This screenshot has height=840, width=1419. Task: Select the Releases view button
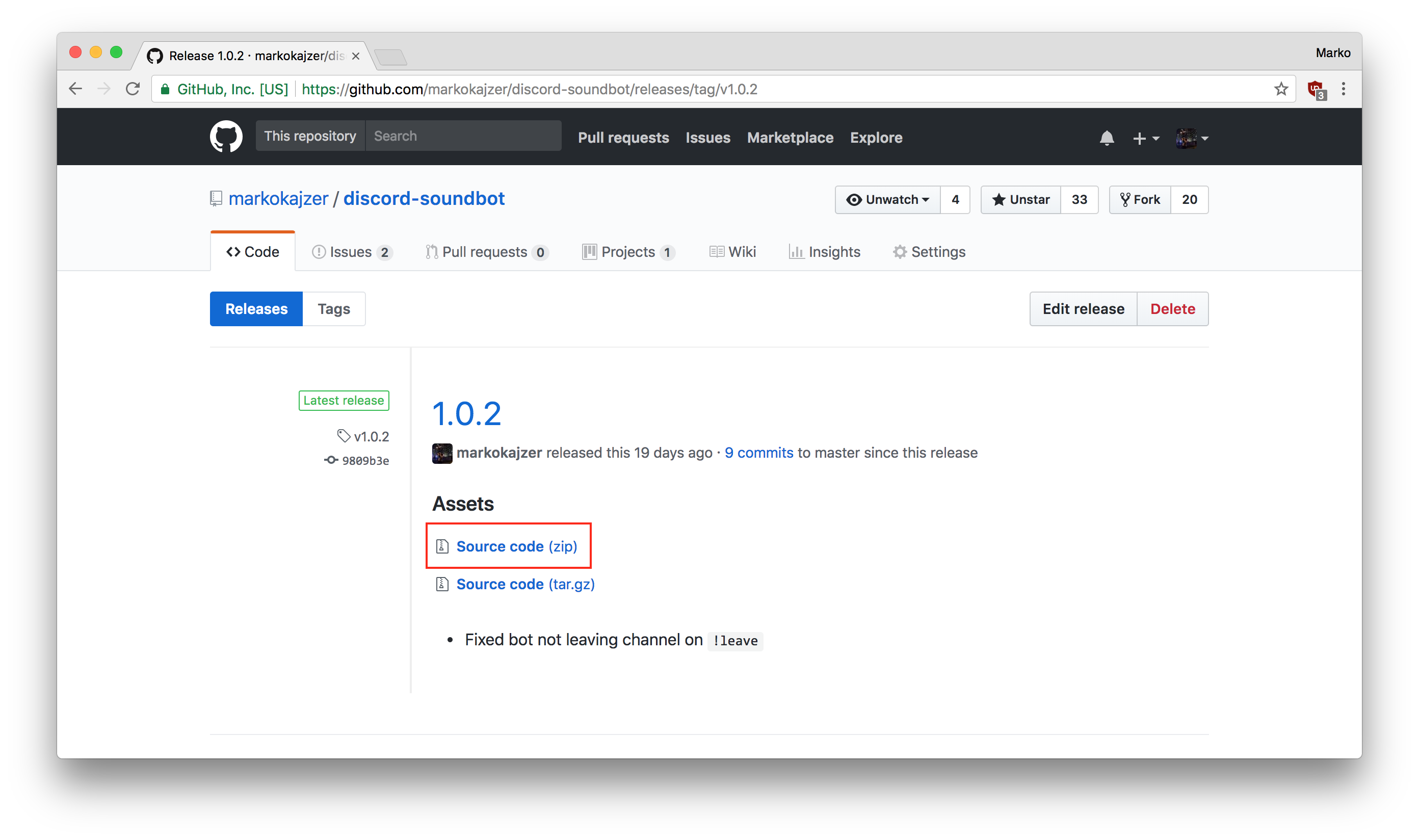point(256,309)
